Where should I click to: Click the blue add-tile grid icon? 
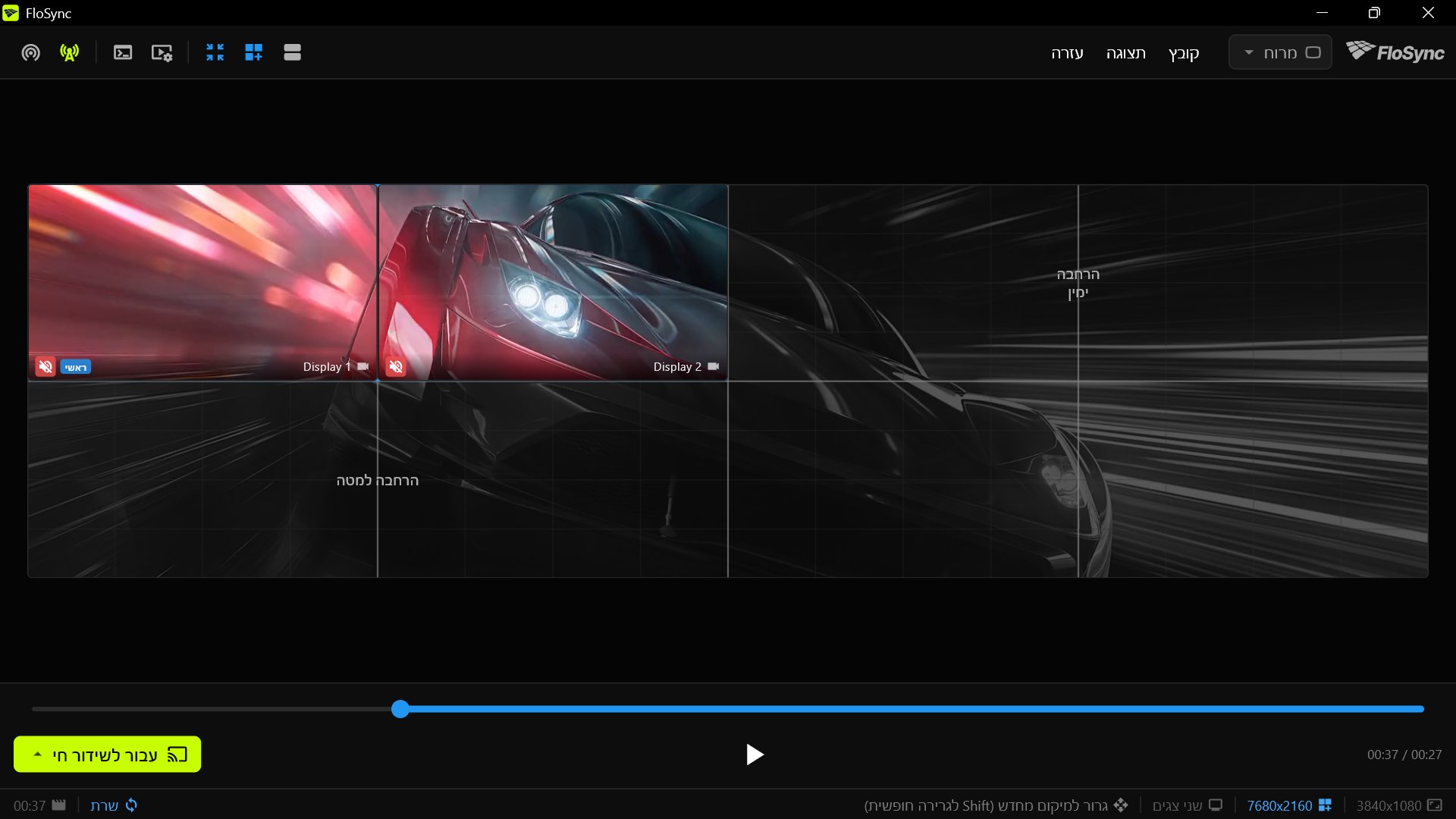253,52
